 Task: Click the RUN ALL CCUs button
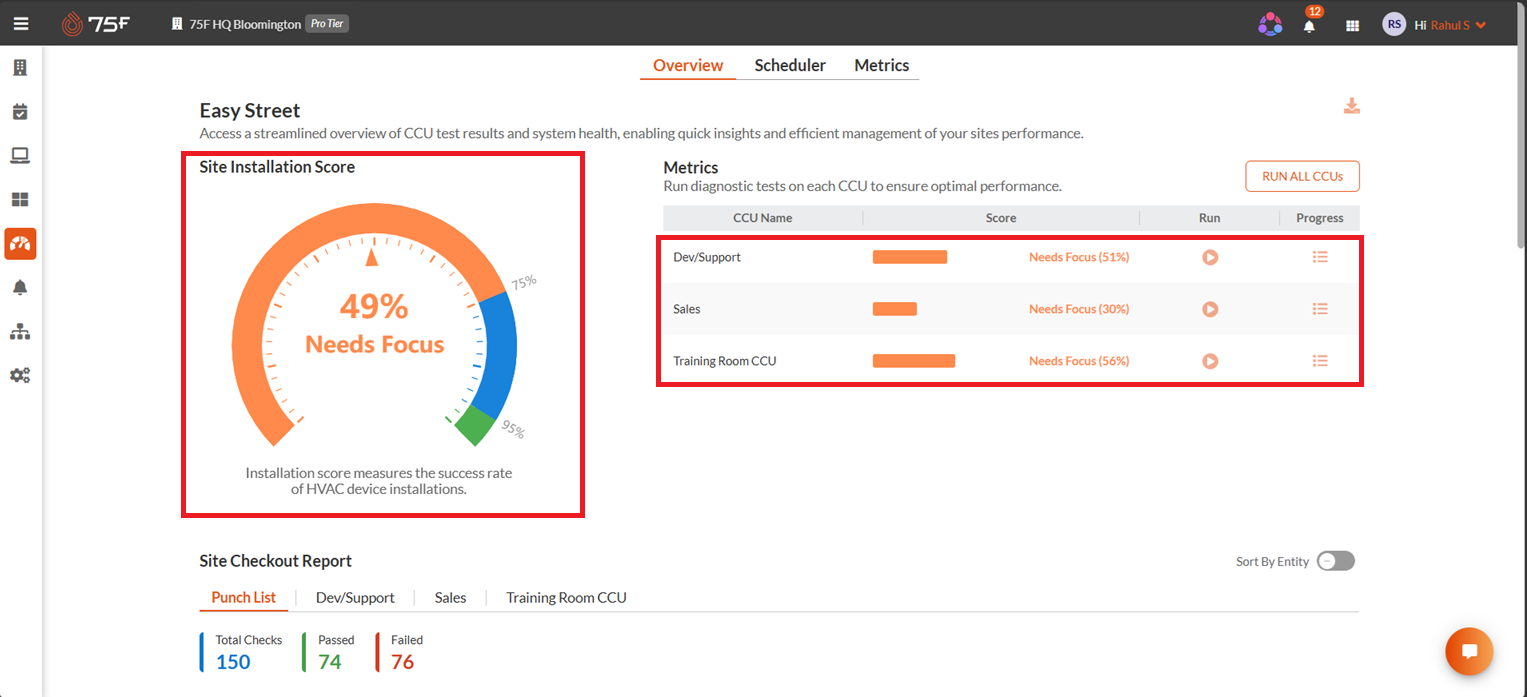pos(1302,176)
